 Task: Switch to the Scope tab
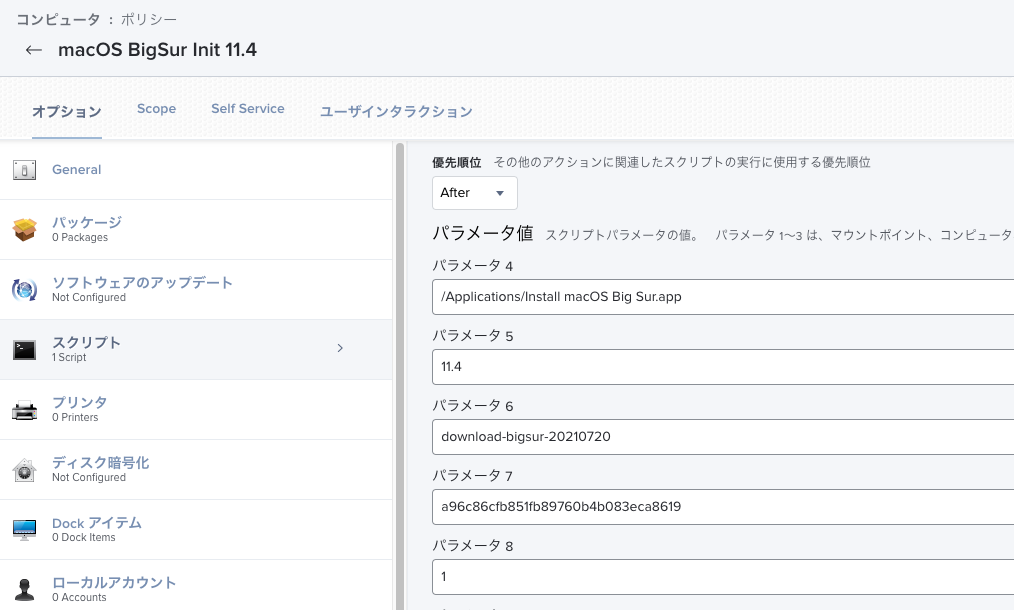pos(156,109)
